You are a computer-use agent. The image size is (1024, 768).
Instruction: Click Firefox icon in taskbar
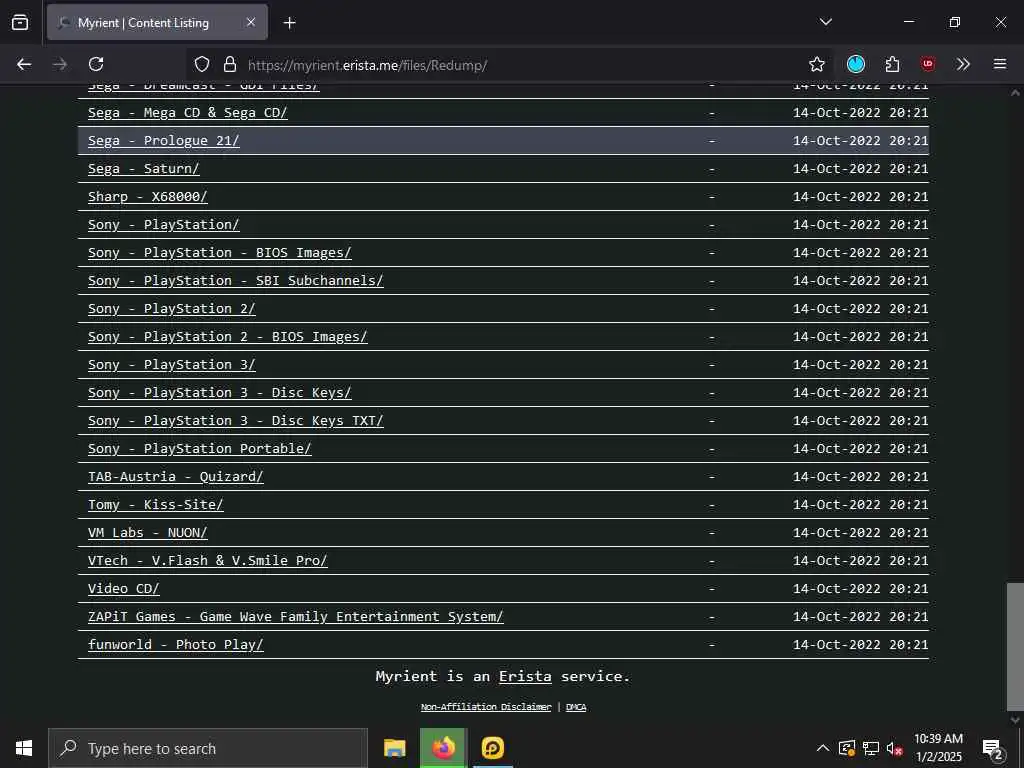[x=443, y=748]
